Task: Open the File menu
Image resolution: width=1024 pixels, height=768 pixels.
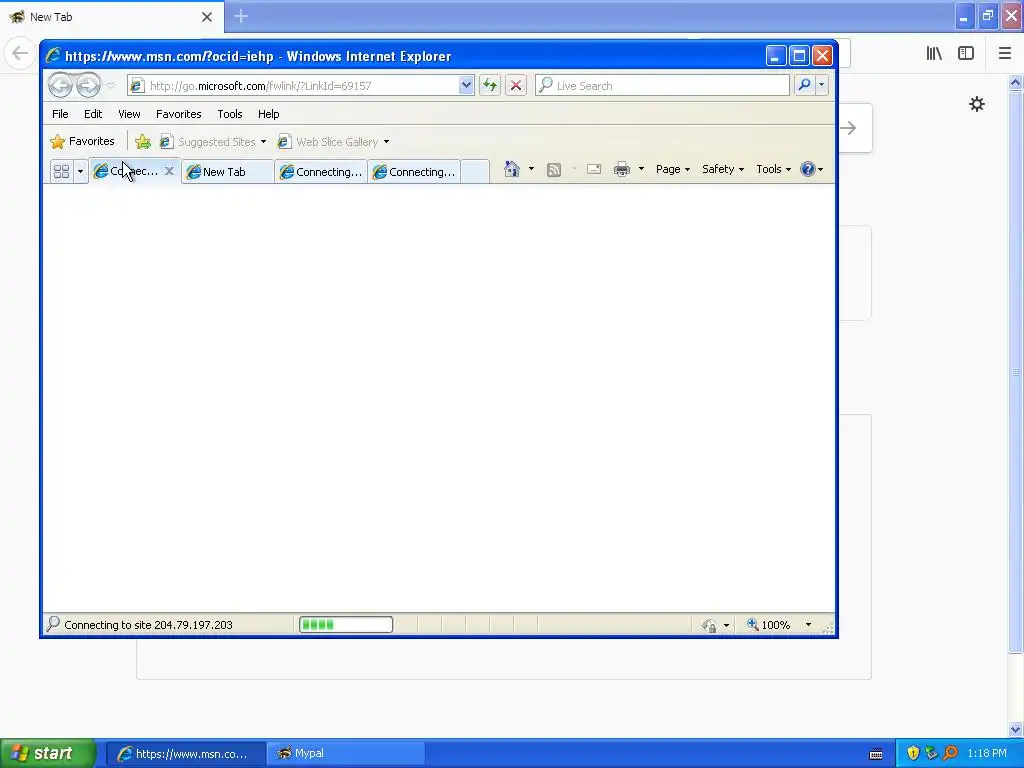Action: (x=60, y=114)
